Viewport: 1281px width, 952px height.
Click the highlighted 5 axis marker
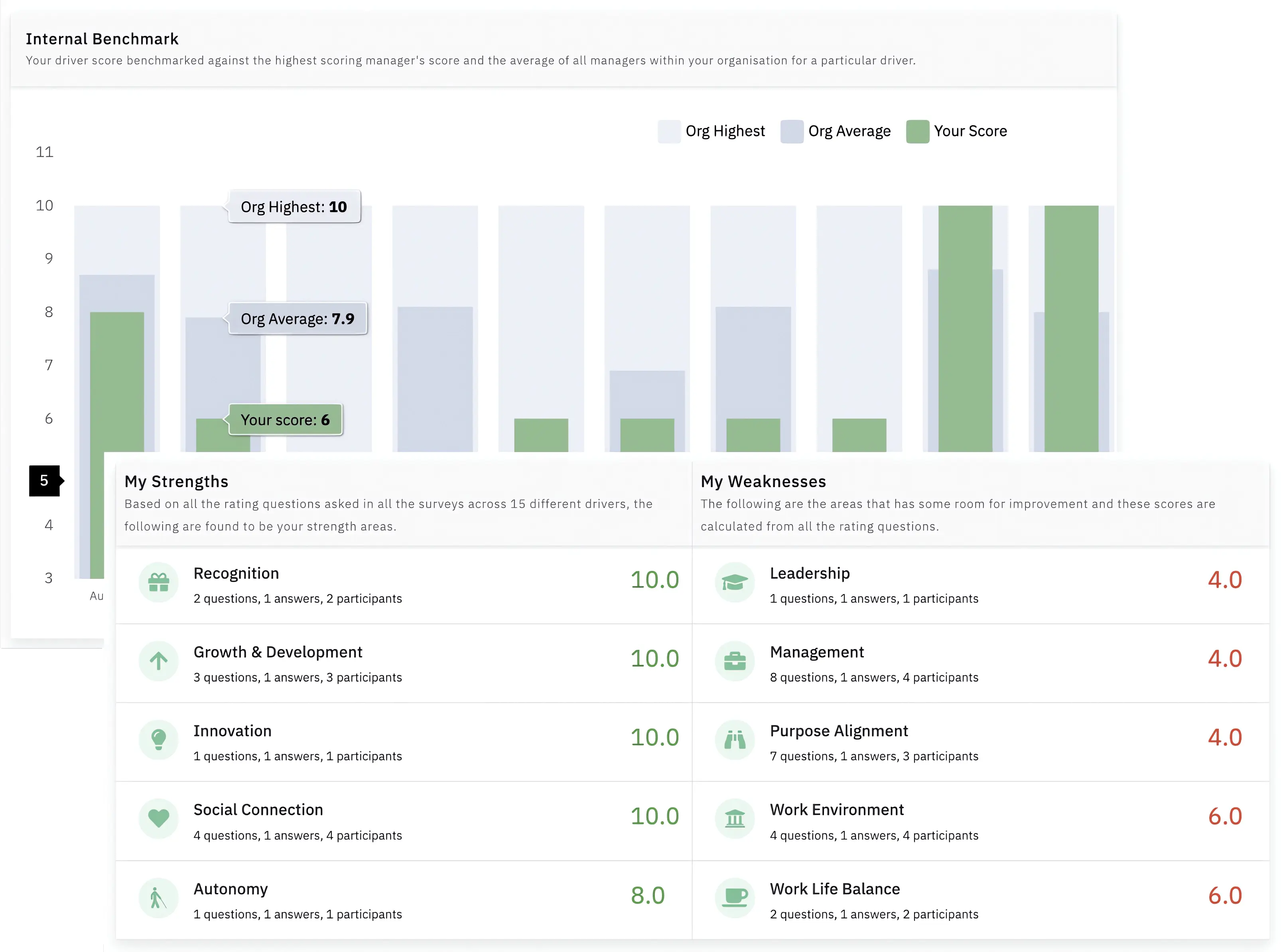click(x=44, y=481)
